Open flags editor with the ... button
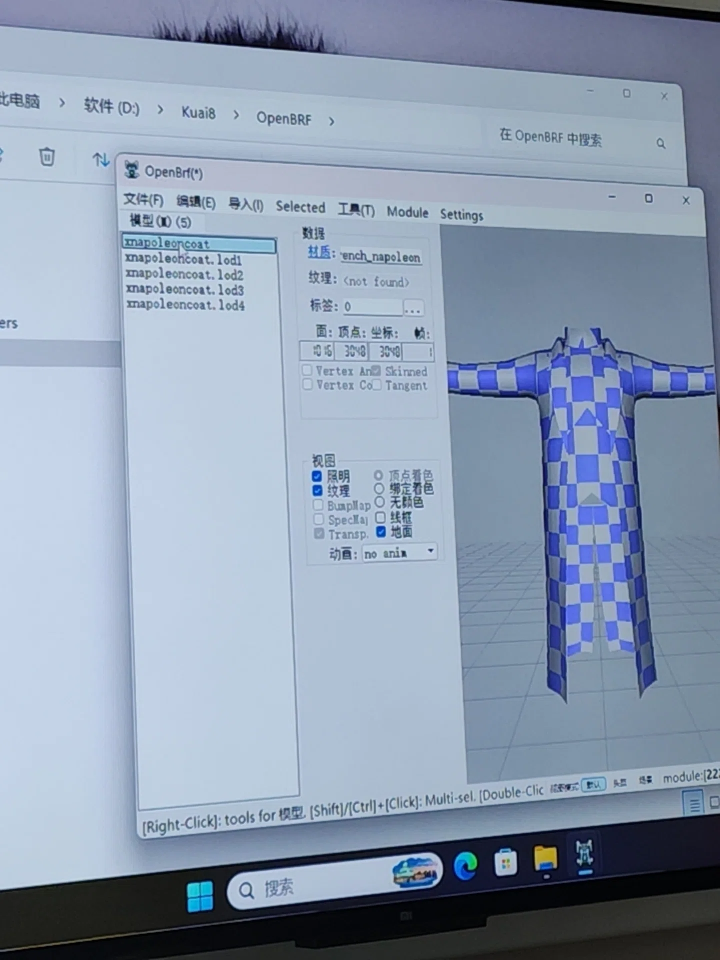The width and height of the screenshot is (720, 960). pos(413,309)
